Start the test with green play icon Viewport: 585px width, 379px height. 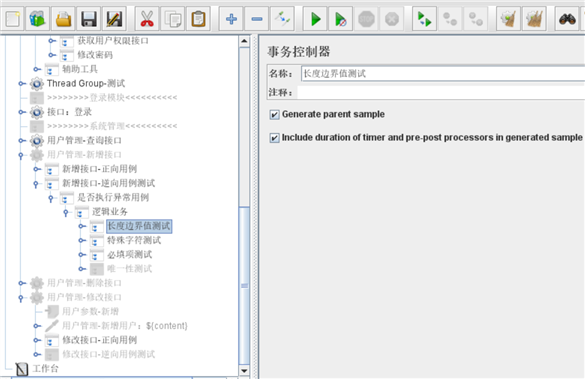315,19
